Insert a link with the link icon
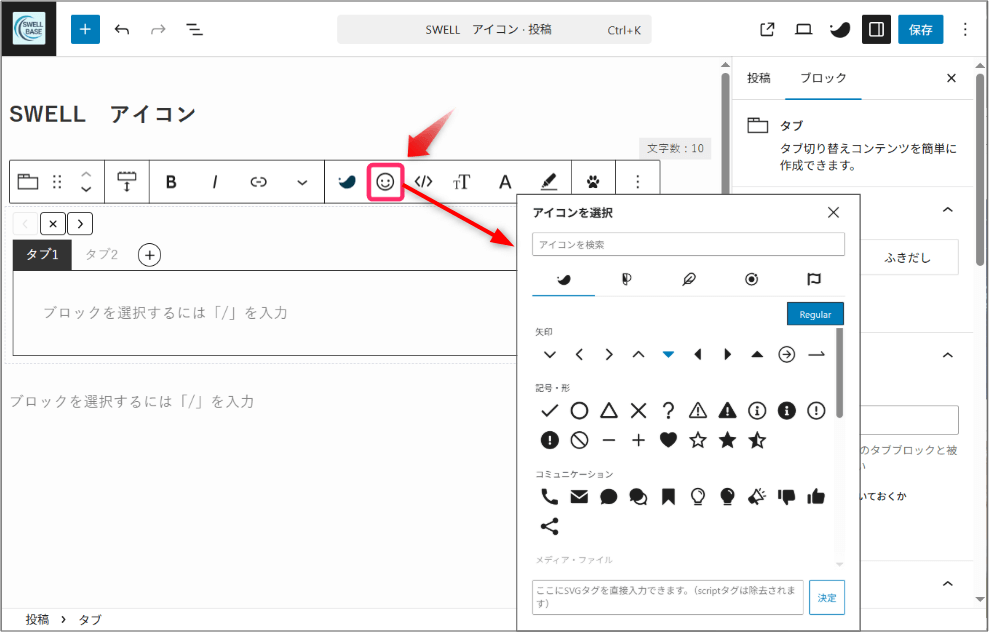This screenshot has width=989, height=632. 259,182
